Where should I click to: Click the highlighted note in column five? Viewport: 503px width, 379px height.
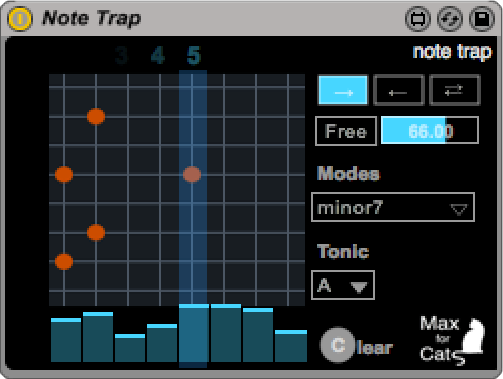point(192,174)
